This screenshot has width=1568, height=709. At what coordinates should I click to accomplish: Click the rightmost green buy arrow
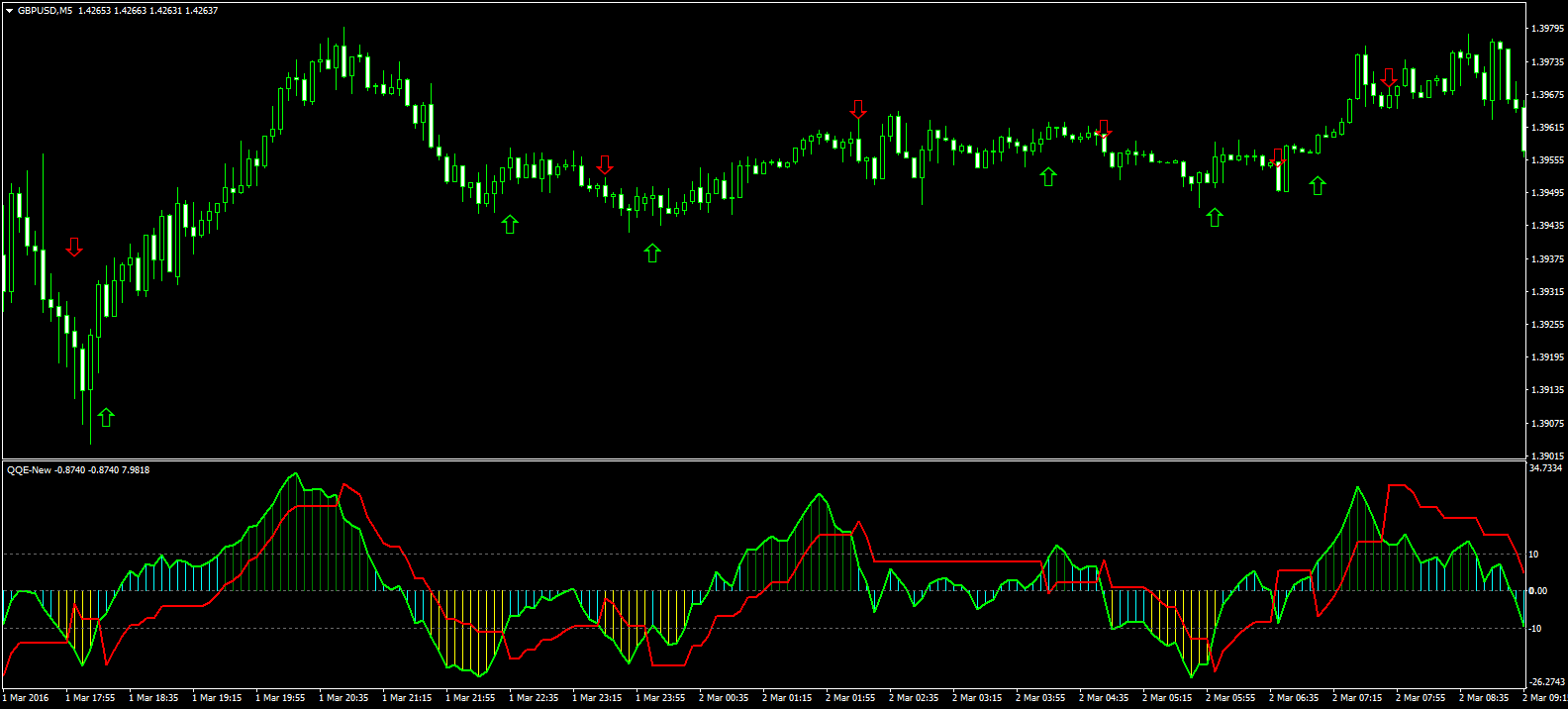pos(1318,185)
